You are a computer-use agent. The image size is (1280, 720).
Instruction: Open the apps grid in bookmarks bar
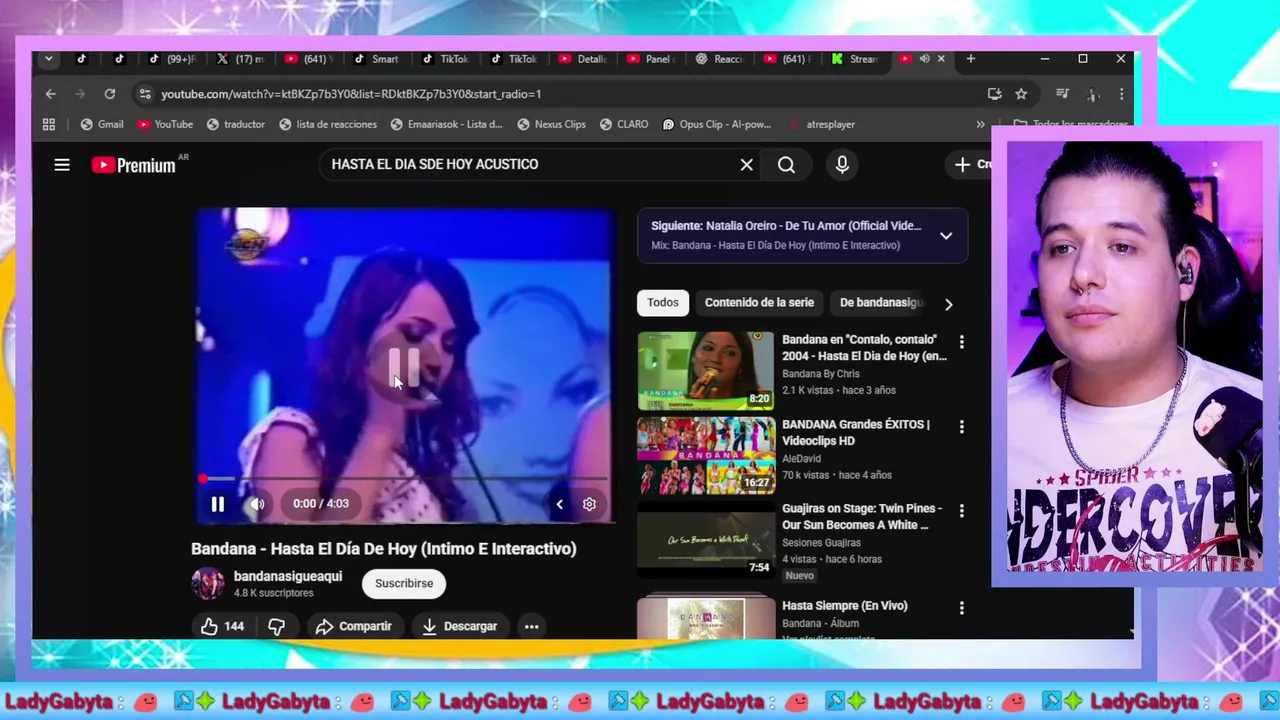pyautogui.click(x=49, y=125)
